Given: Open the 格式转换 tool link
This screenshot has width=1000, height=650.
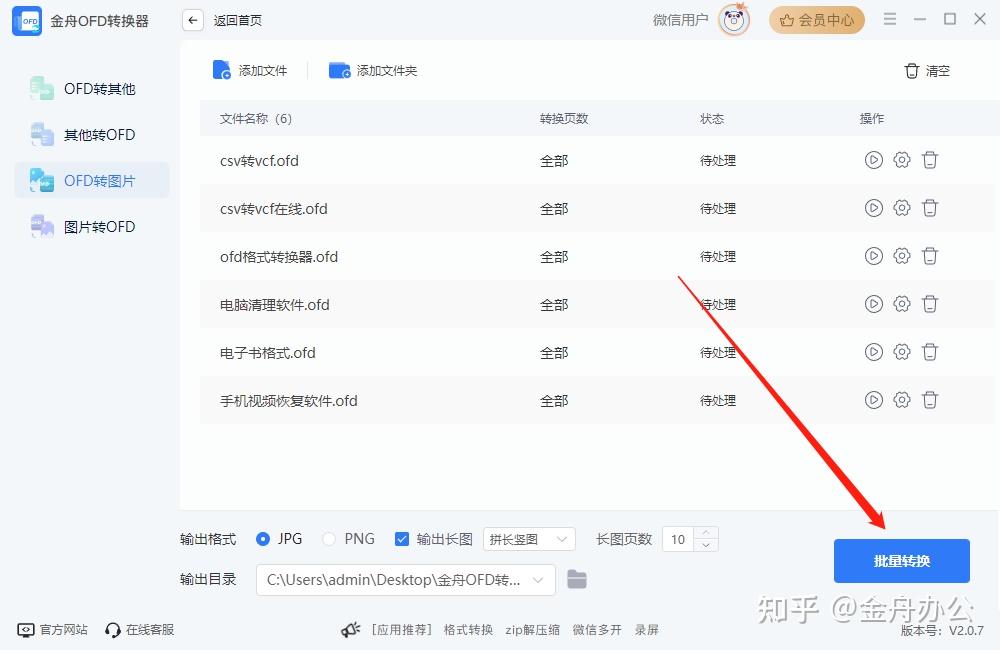Looking at the screenshot, I should click(467, 630).
